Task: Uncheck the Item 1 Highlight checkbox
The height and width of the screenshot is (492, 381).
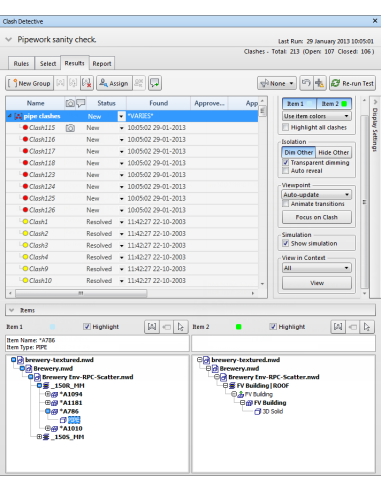Action: coord(87,327)
